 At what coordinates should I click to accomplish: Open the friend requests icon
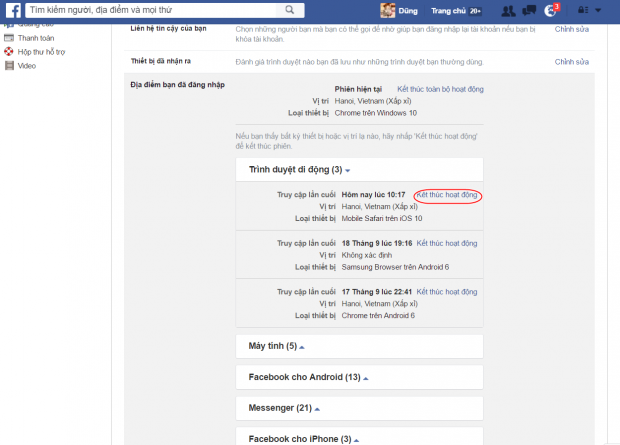click(x=508, y=11)
